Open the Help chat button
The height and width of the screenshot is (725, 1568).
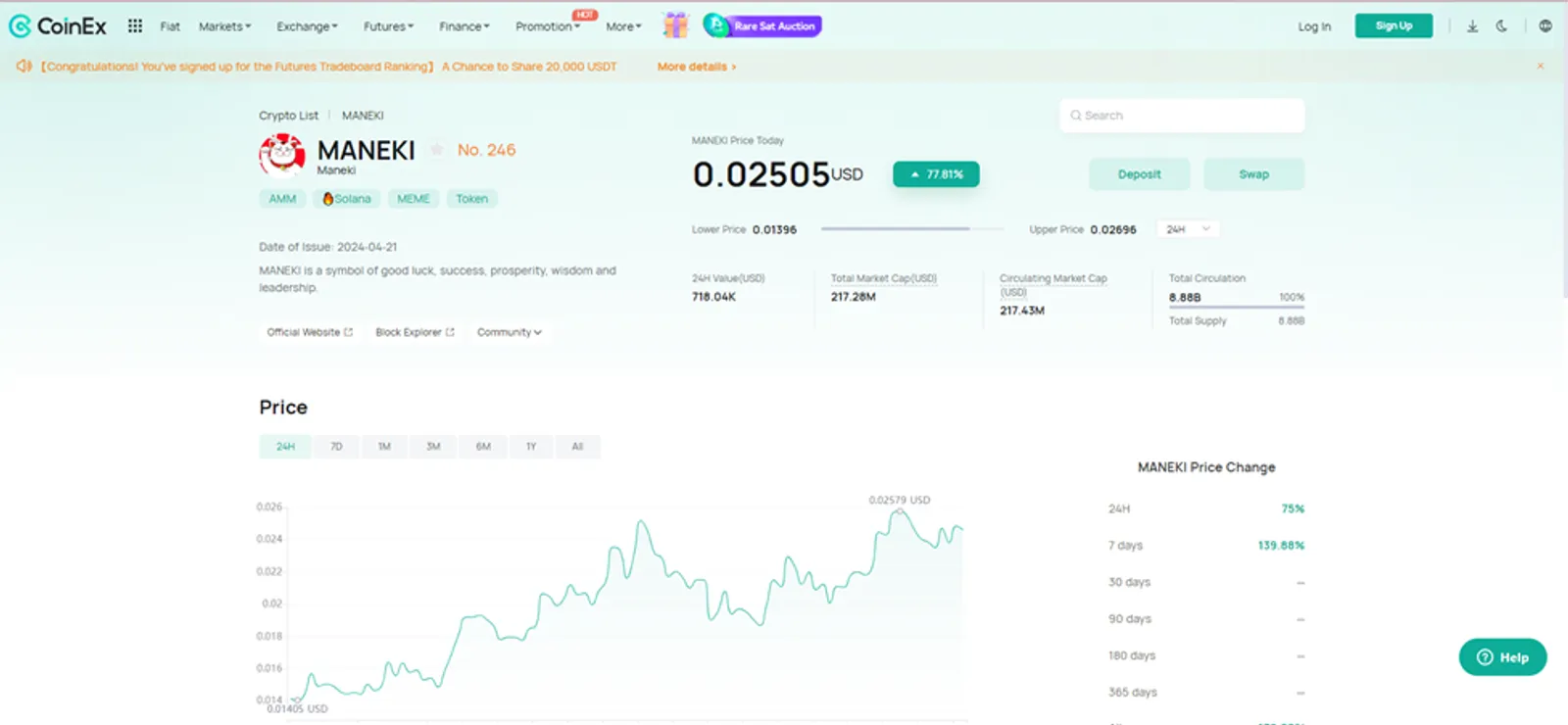(x=1502, y=657)
